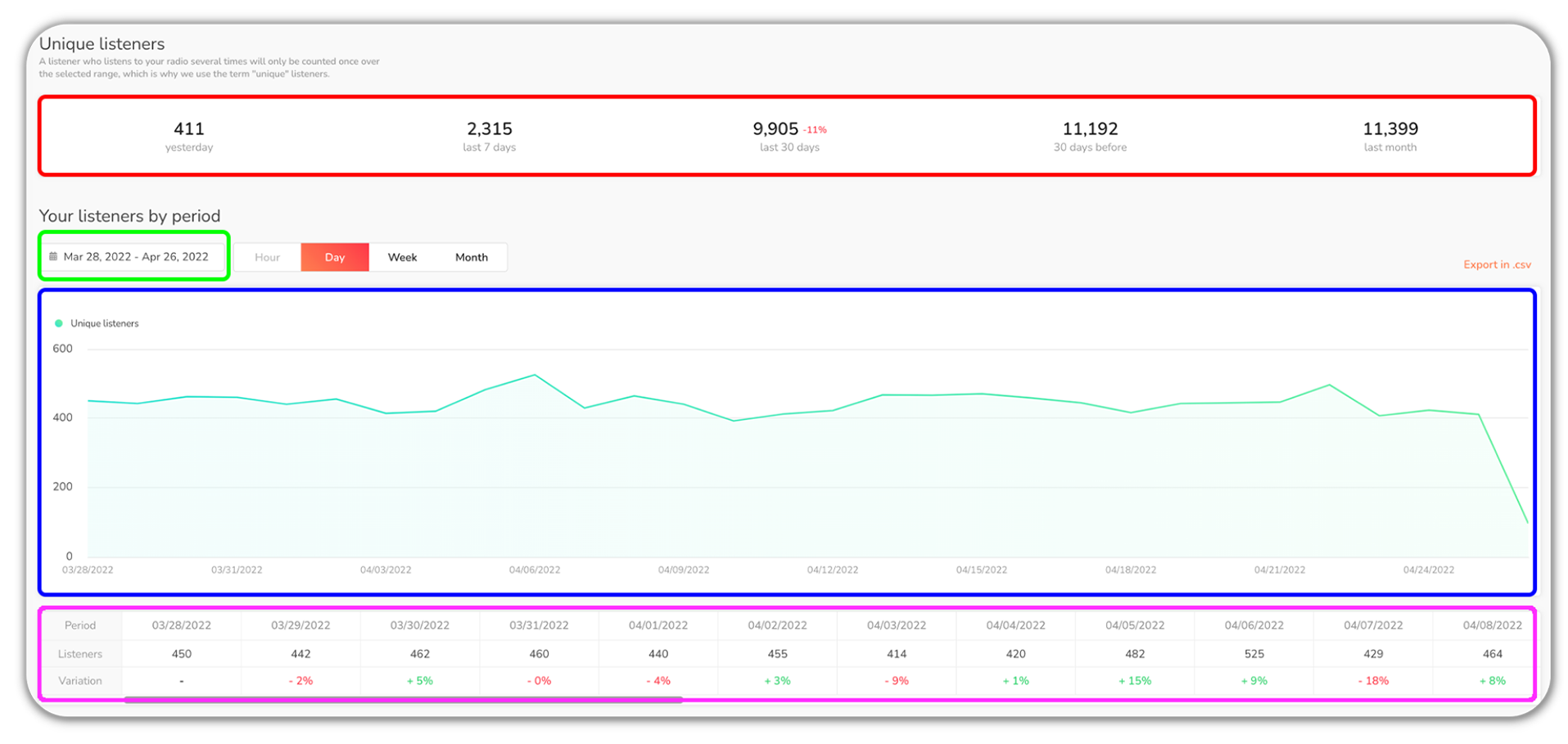
Task: Click the calendar icon in the date range field
Action: click(53, 257)
